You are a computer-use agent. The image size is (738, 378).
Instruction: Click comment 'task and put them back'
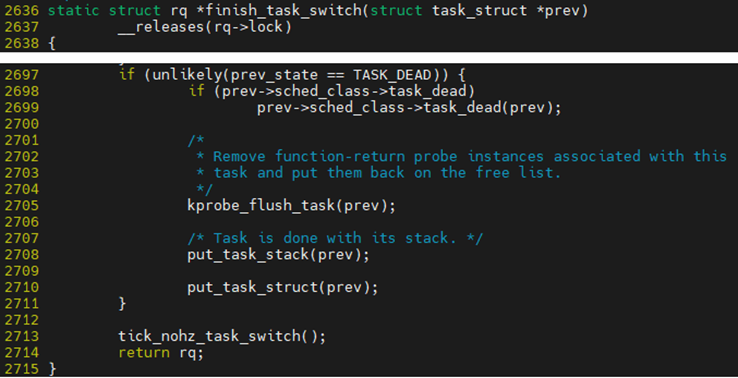309,173
